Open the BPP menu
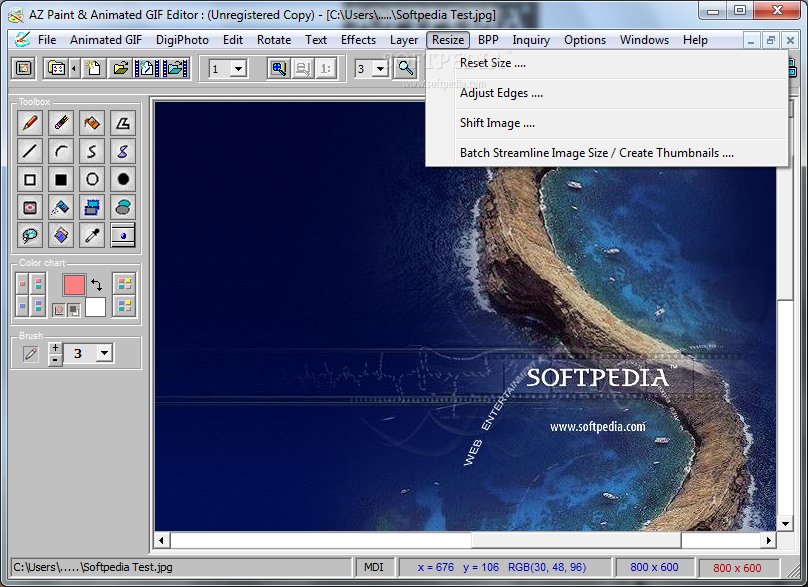 tap(488, 40)
